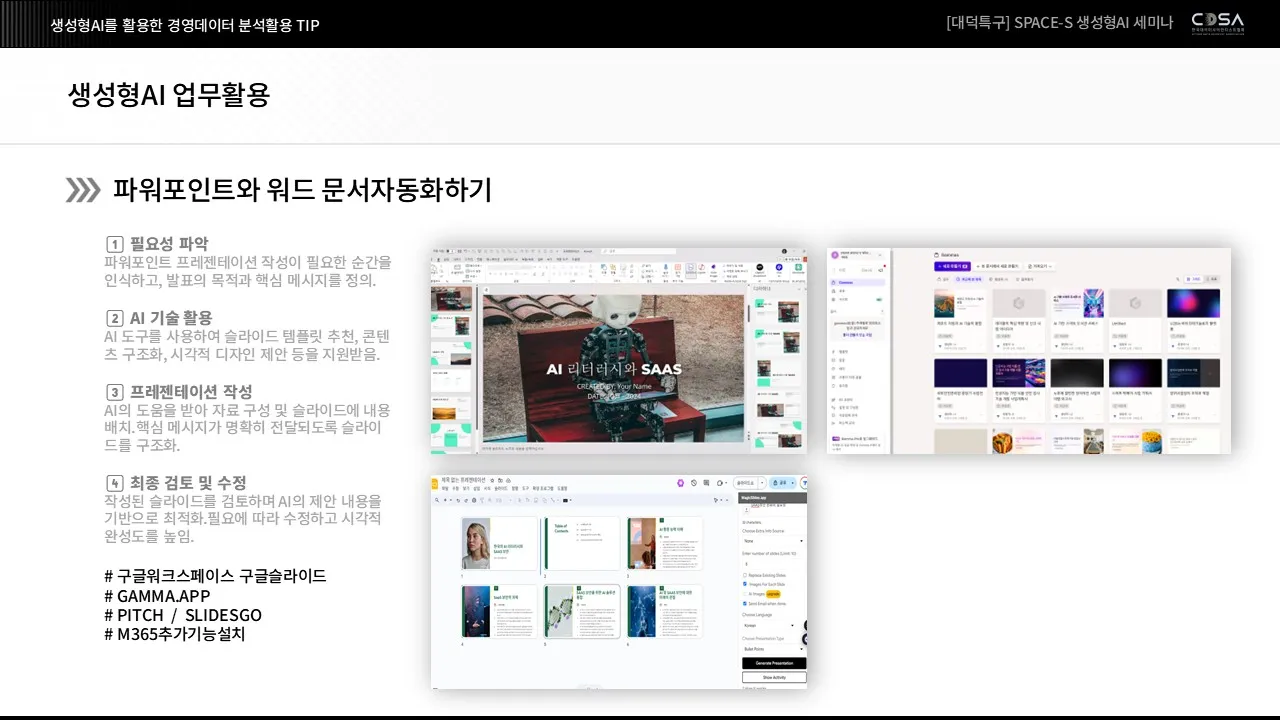This screenshot has height=720, width=1280.
Task: Click the Google Slides logo icon
Action: 437,482
